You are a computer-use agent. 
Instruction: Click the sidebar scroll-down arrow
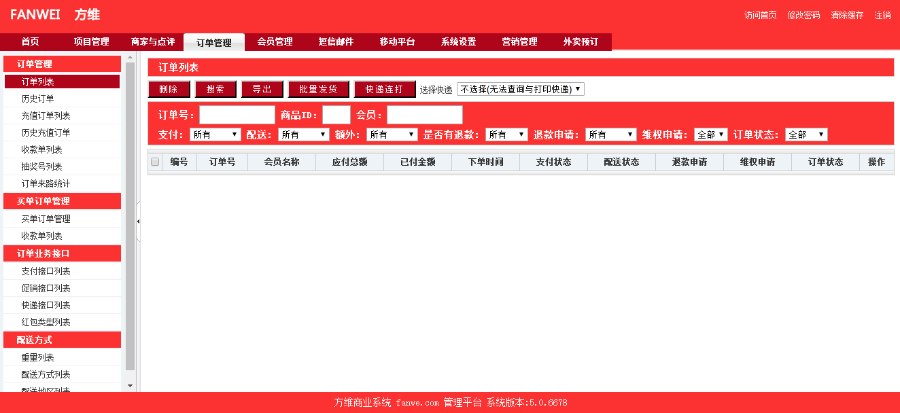pos(130,385)
